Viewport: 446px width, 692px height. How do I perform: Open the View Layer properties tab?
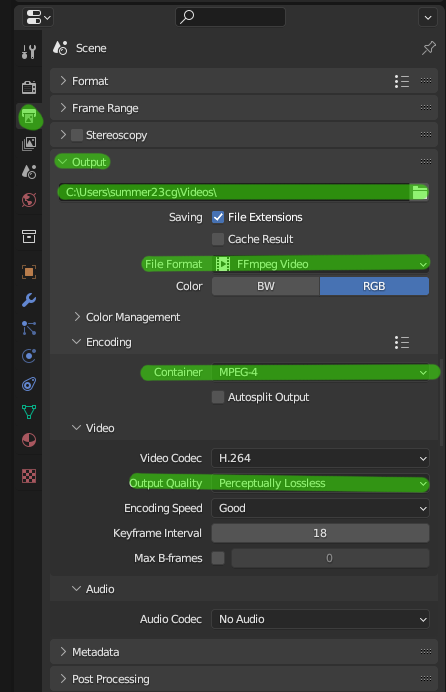[29, 144]
